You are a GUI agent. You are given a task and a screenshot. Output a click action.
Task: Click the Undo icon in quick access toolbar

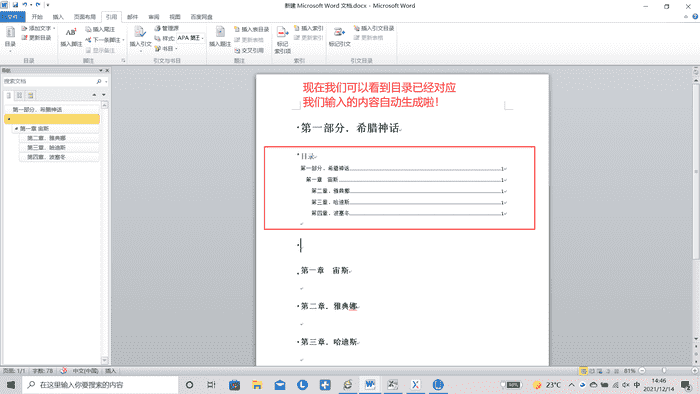[25, 5]
